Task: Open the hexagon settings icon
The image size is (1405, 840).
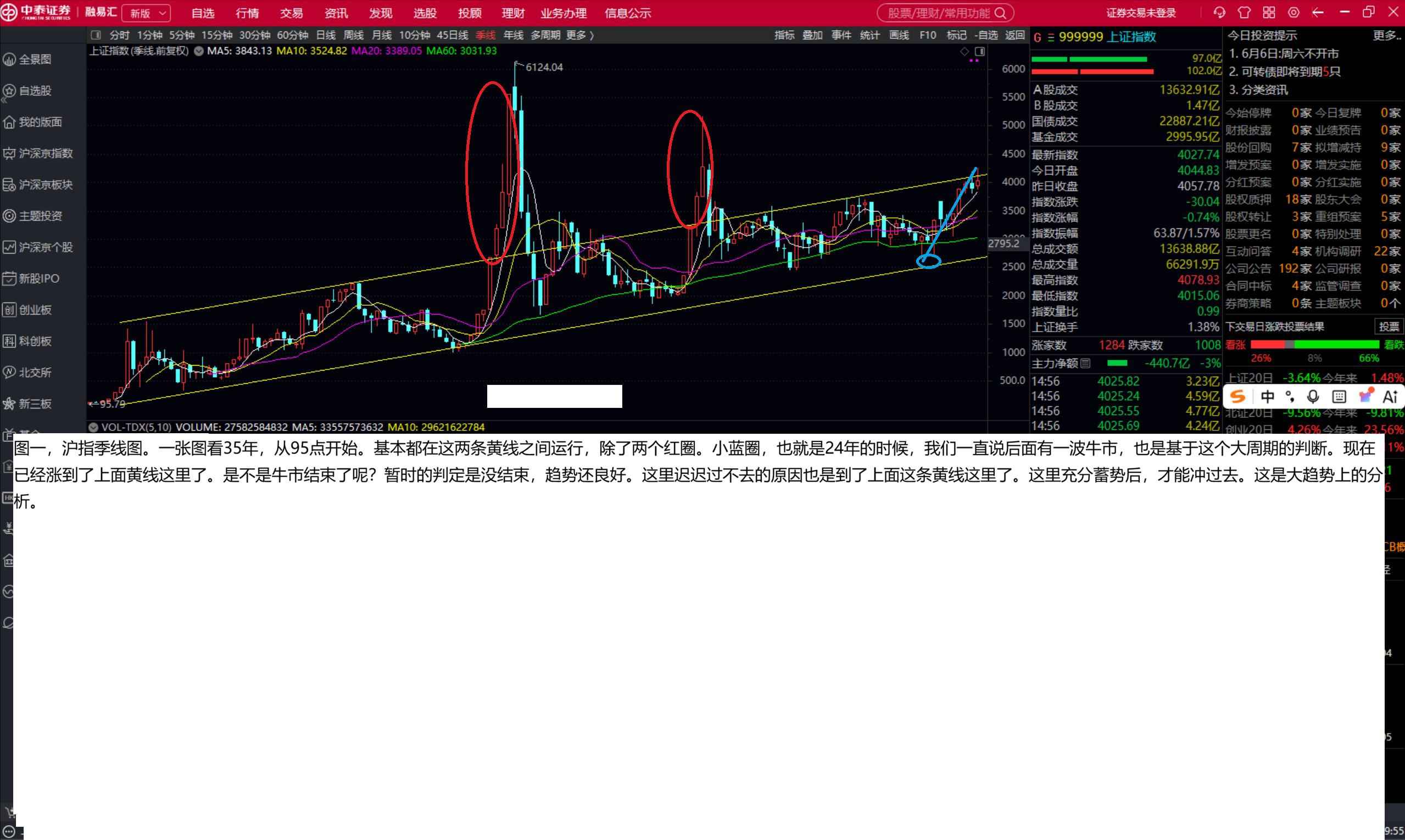Action: 1294,13
